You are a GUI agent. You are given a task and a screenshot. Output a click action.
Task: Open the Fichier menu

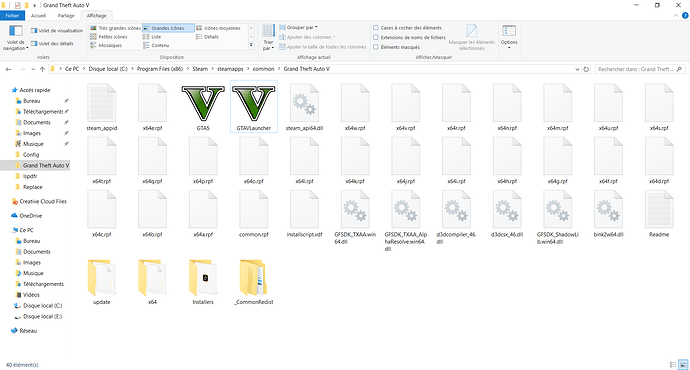tap(12, 15)
